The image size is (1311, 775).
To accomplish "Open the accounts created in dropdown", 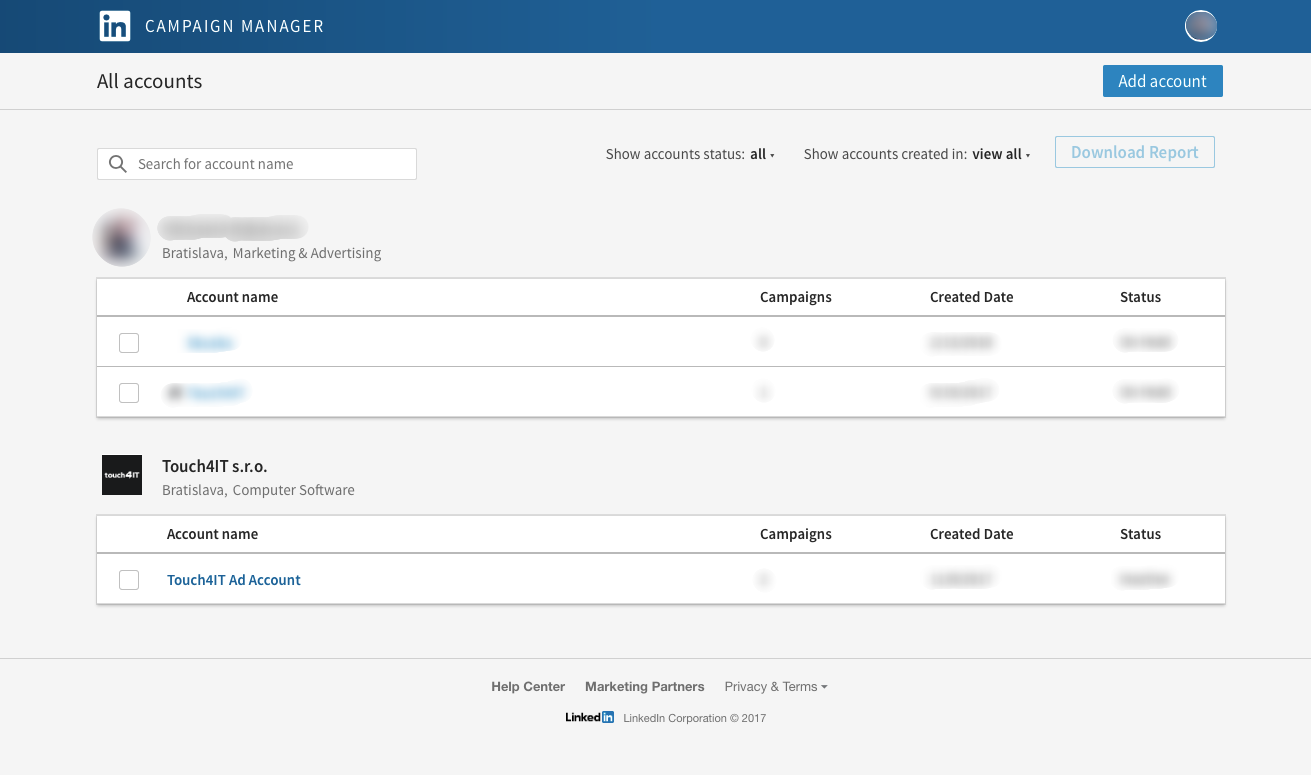I will pyautogui.click(x=1000, y=154).
